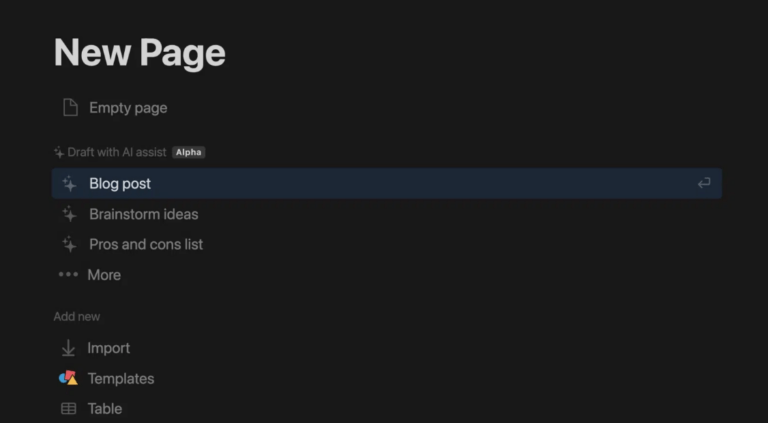The height and width of the screenshot is (423, 768).
Task: Select Brainstorm ideas option
Action: [143, 214]
